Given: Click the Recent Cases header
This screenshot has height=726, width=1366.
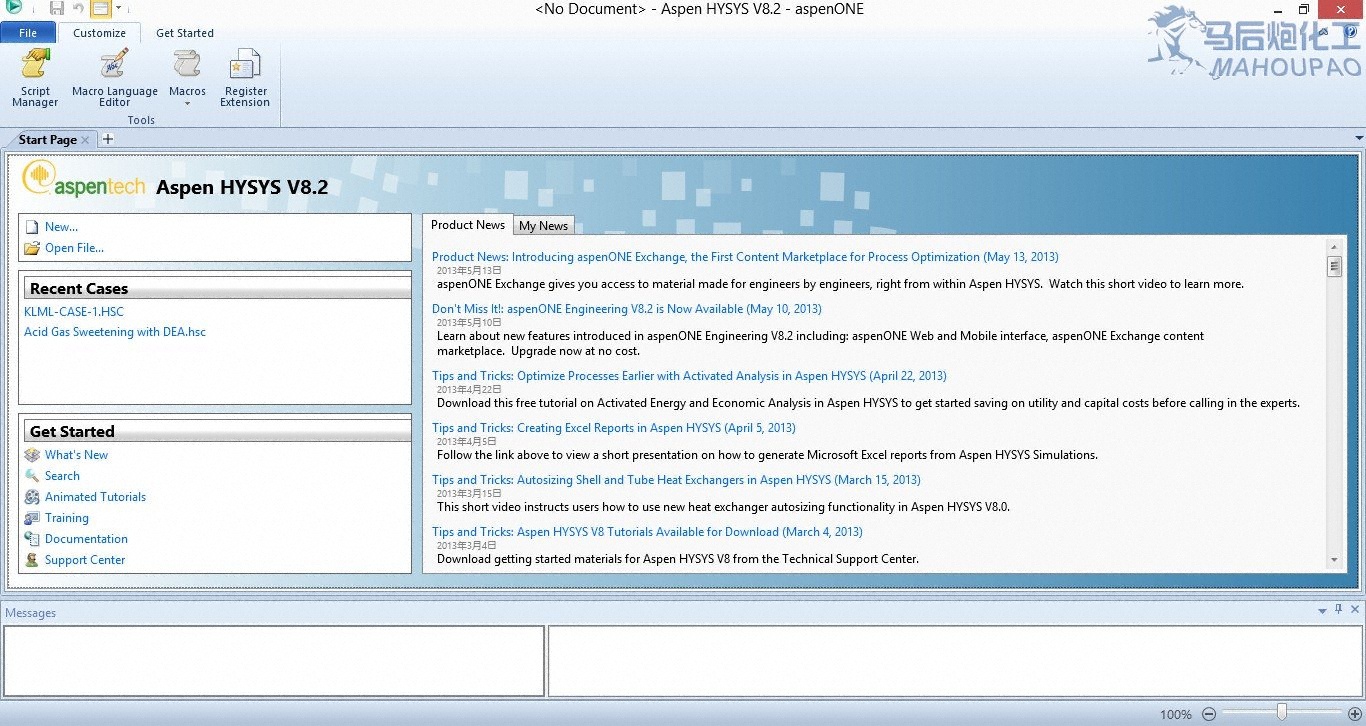Looking at the screenshot, I should click(x=215, y=288).
